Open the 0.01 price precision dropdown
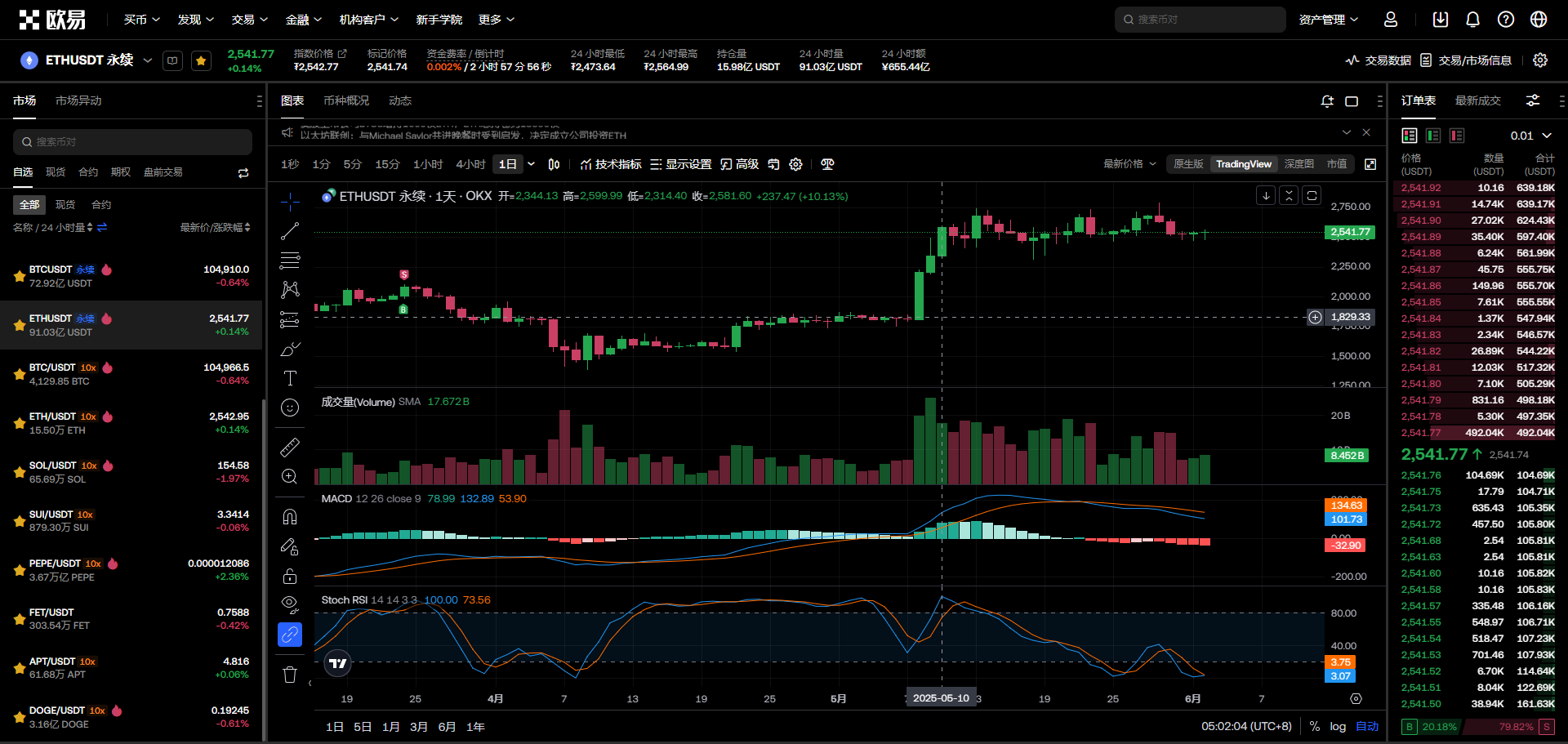This screenshot has width=1568, height=744. (1530, 136)
